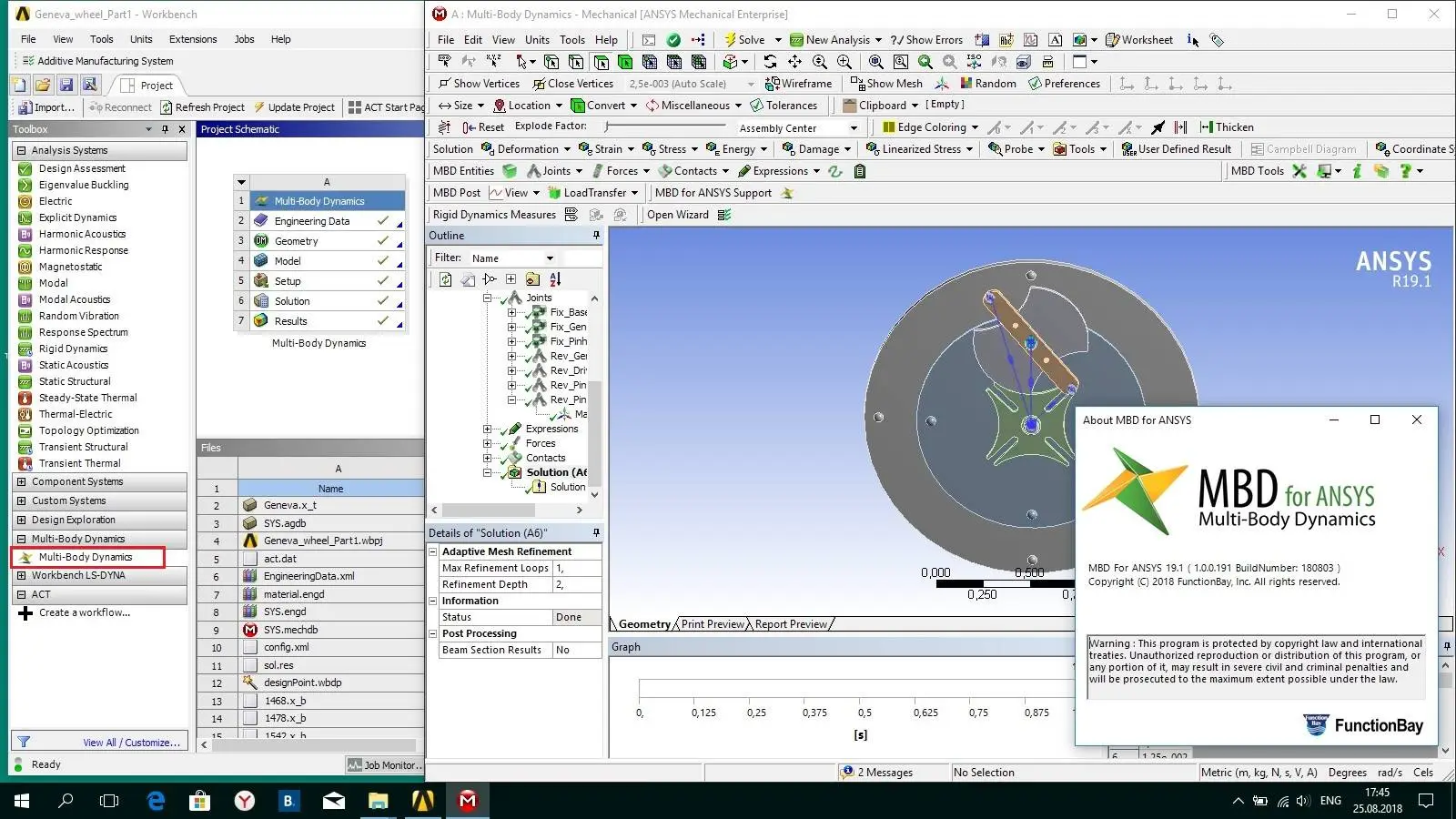Click the View All / Customize link
Viewport: 1456px width, 819px height.
[131, 743]
